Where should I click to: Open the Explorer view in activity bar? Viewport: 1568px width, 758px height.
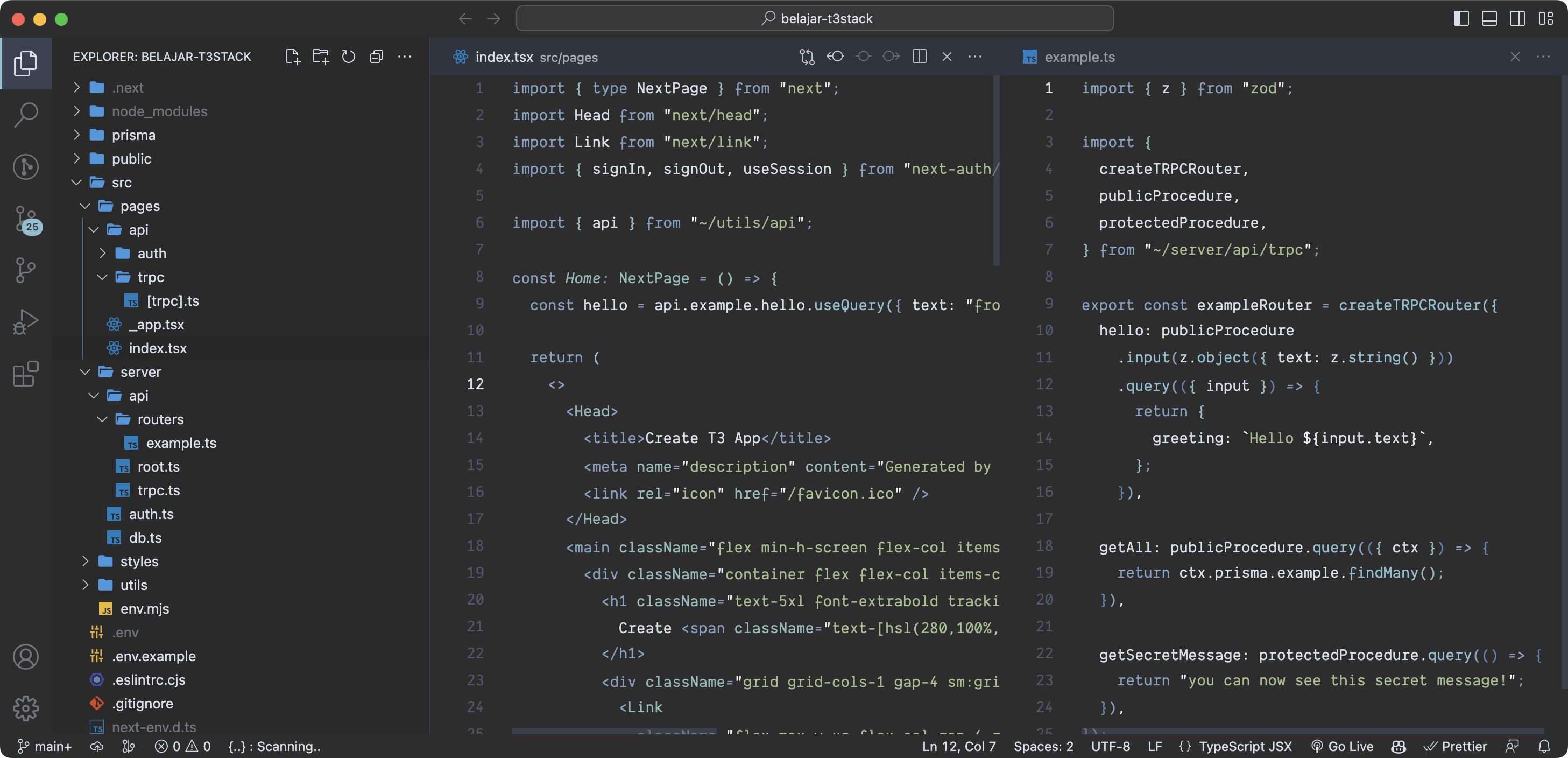click(x=26, y=64)
